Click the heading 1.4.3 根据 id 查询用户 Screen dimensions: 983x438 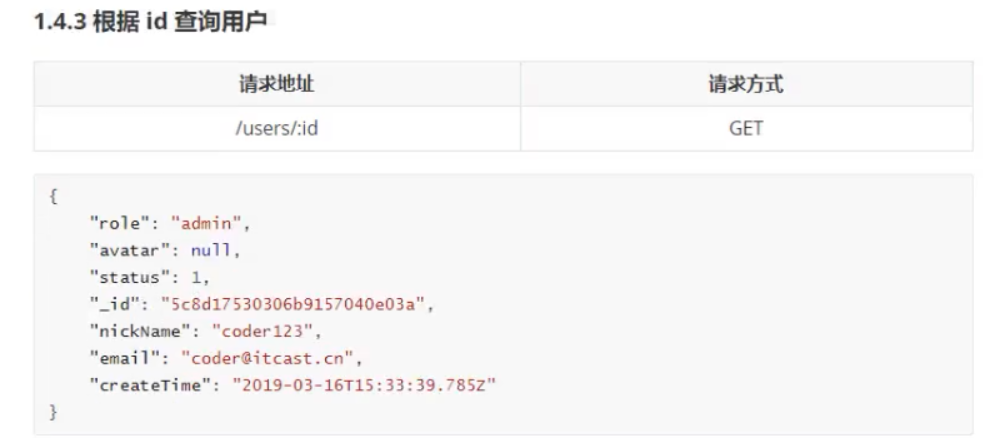[x=151, y=22]
